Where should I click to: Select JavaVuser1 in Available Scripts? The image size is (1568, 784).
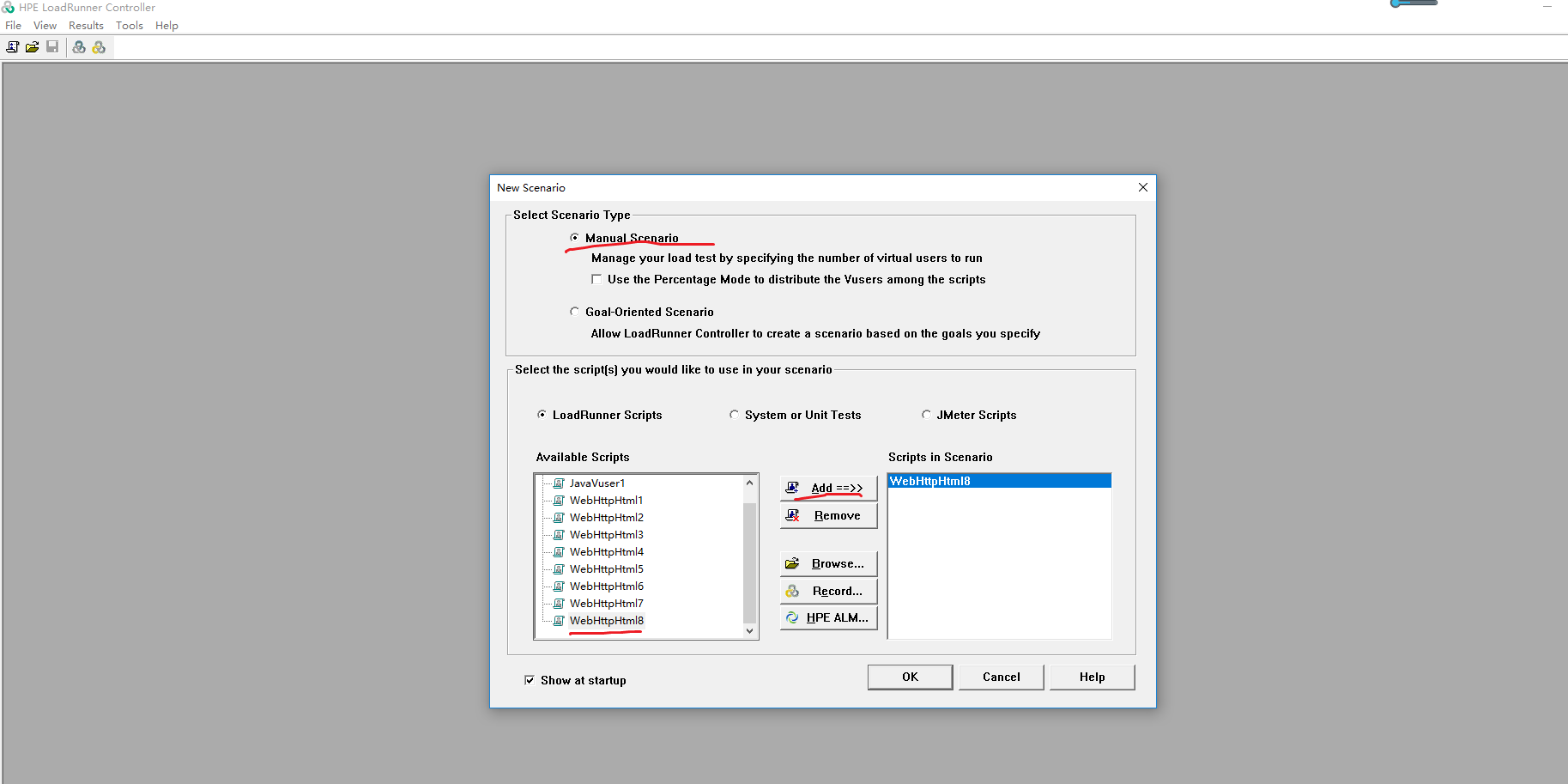pyautogui.click(x=597, y=483)
